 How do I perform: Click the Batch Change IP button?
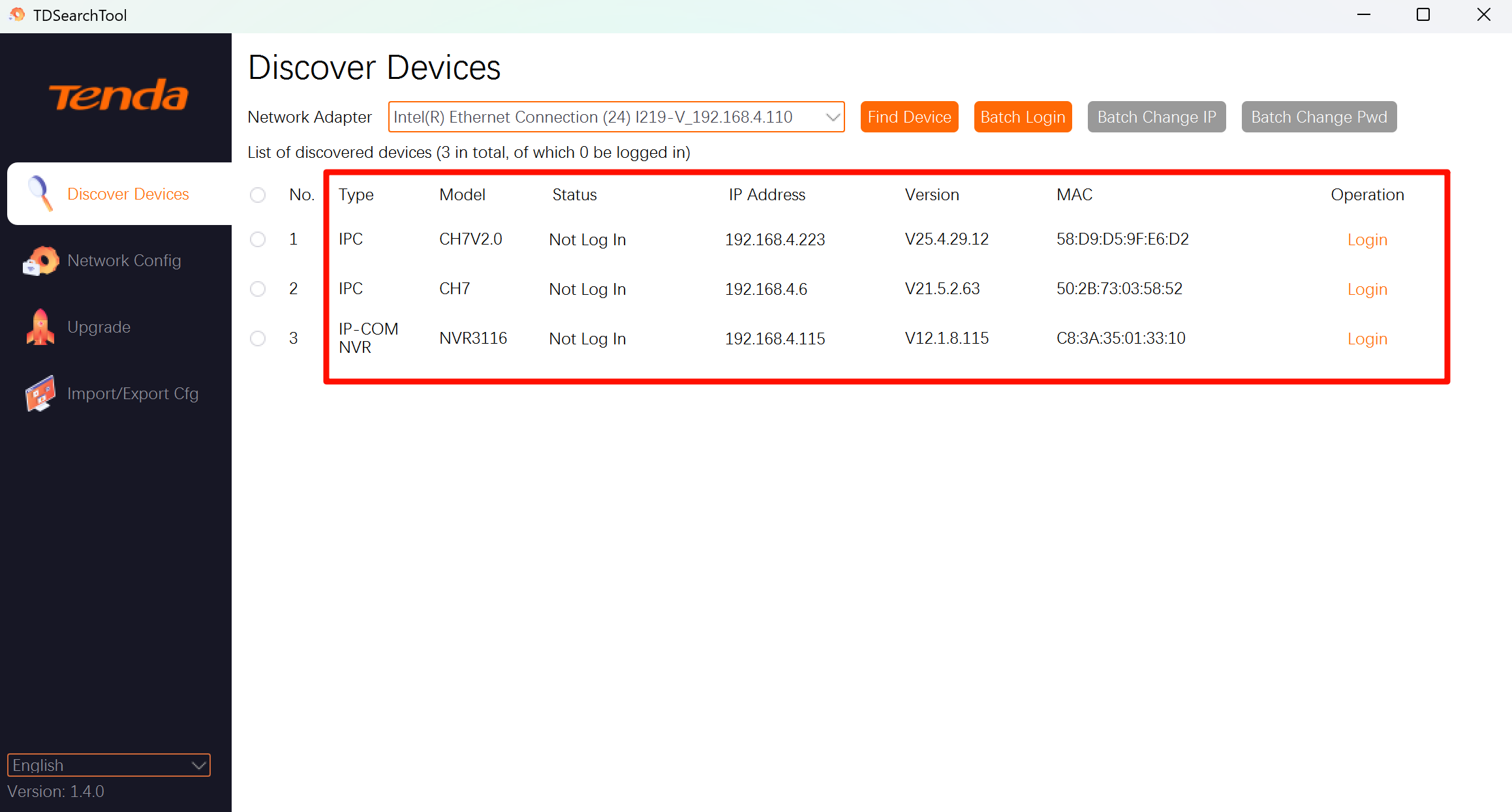(1156, 117)
